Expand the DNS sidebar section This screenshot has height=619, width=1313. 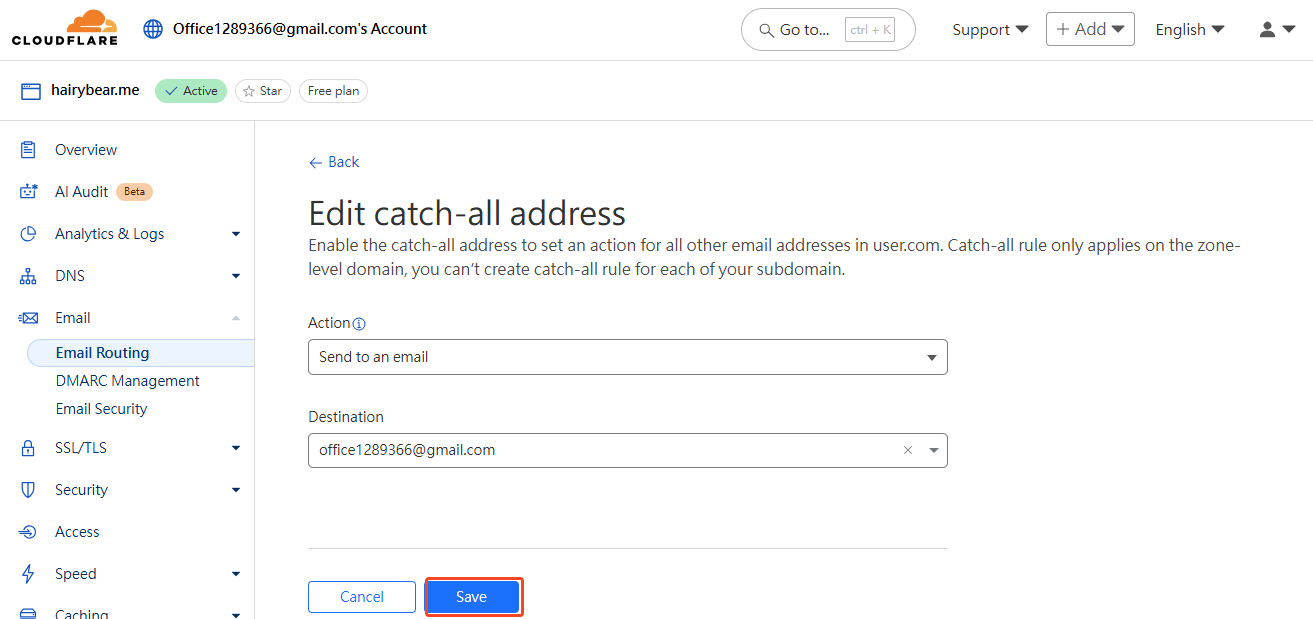tap(236, 276)
